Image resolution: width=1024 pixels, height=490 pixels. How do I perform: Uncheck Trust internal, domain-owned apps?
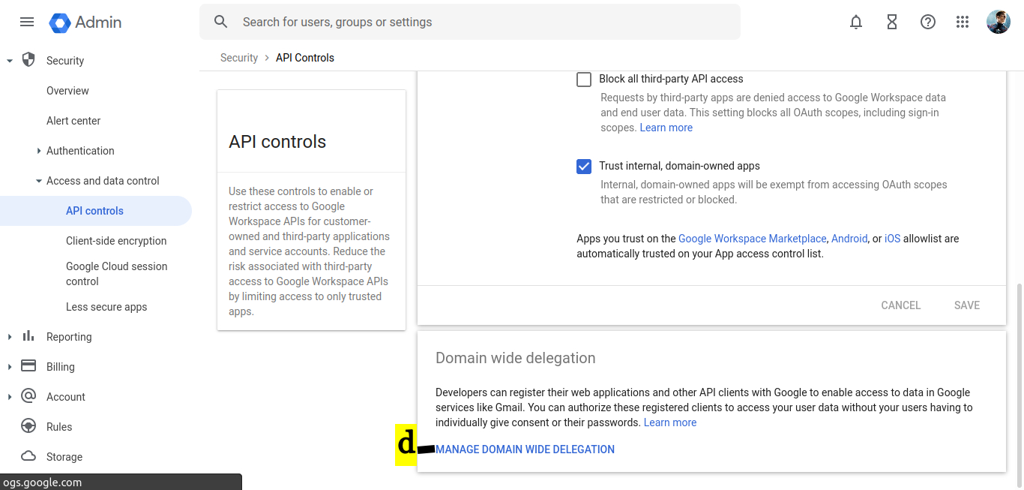point(584,166)
